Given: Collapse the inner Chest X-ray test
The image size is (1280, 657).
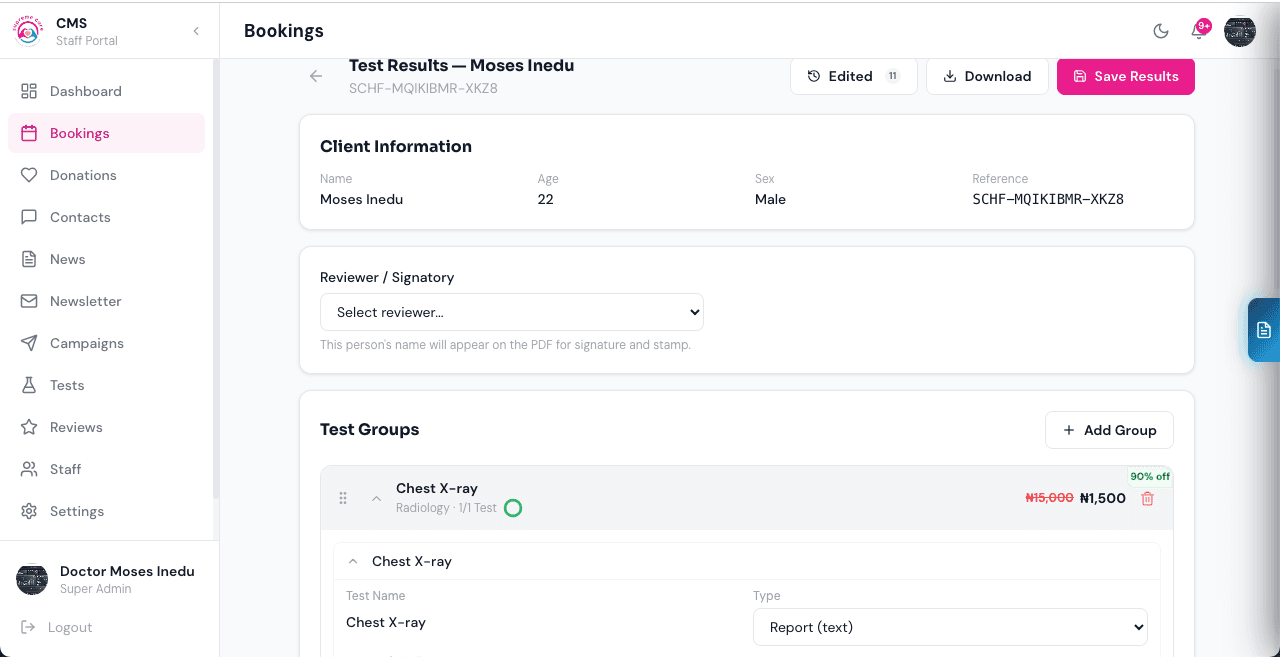Looking at the screenshot, I should [x=353, y=561].
